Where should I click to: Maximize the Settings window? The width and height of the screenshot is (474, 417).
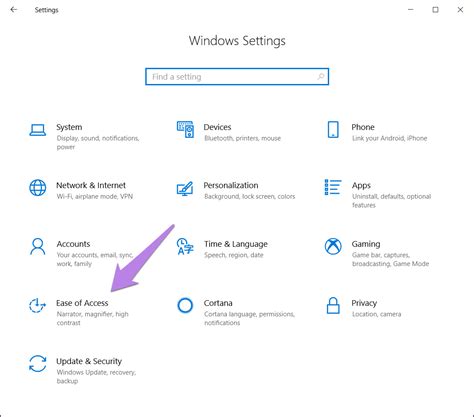[435, 10]
